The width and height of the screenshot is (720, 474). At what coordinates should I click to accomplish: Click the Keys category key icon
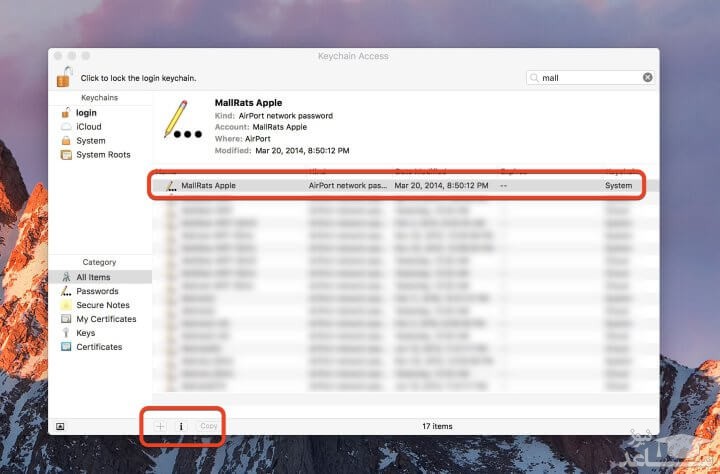click(x=66, y=333)
